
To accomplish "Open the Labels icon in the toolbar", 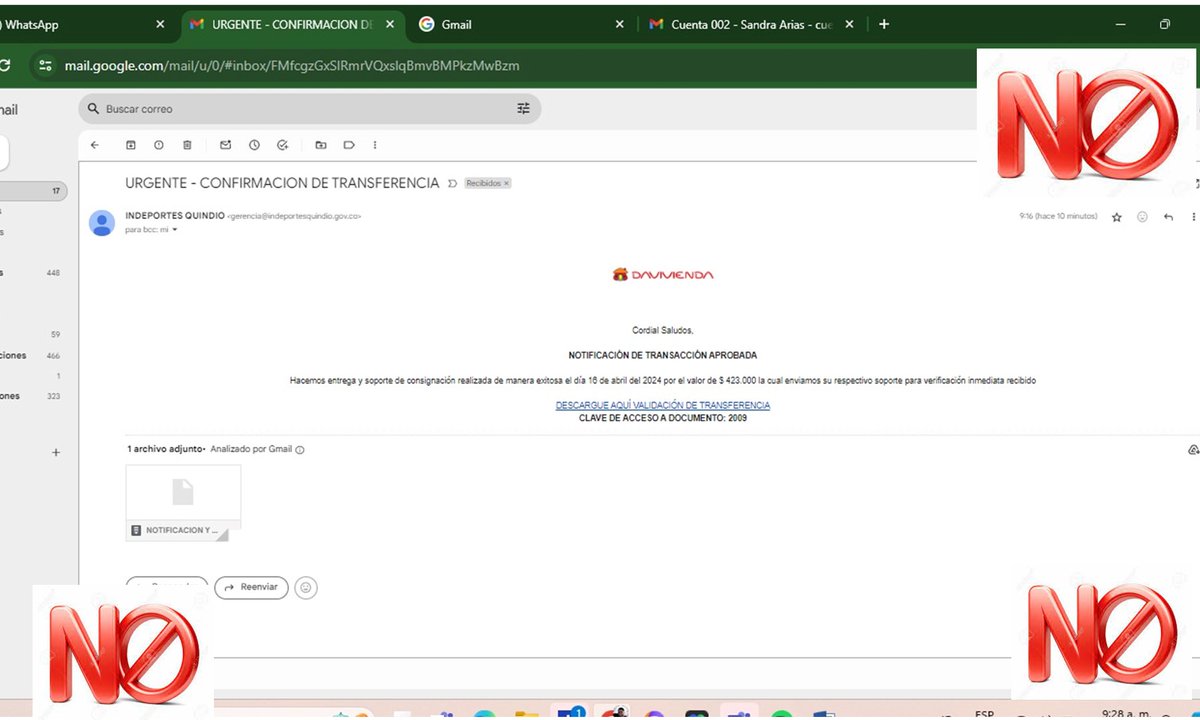I will click(x=349, y=145).
